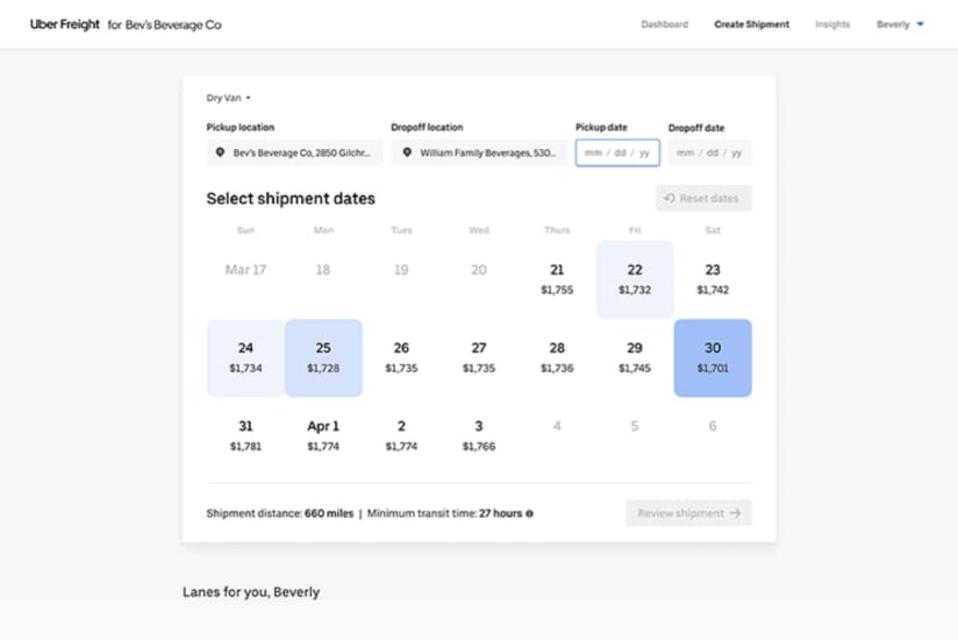The image size is (958, 640).
Task: Open the Beverly account dropdown
Action: click(900, 24)
